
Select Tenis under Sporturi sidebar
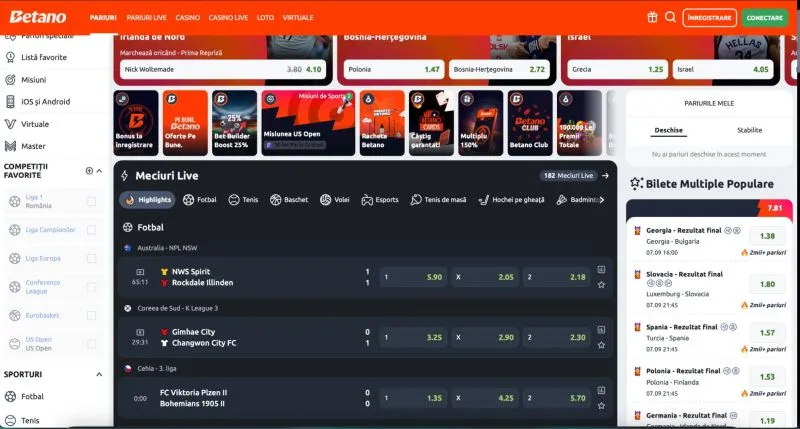30,420
